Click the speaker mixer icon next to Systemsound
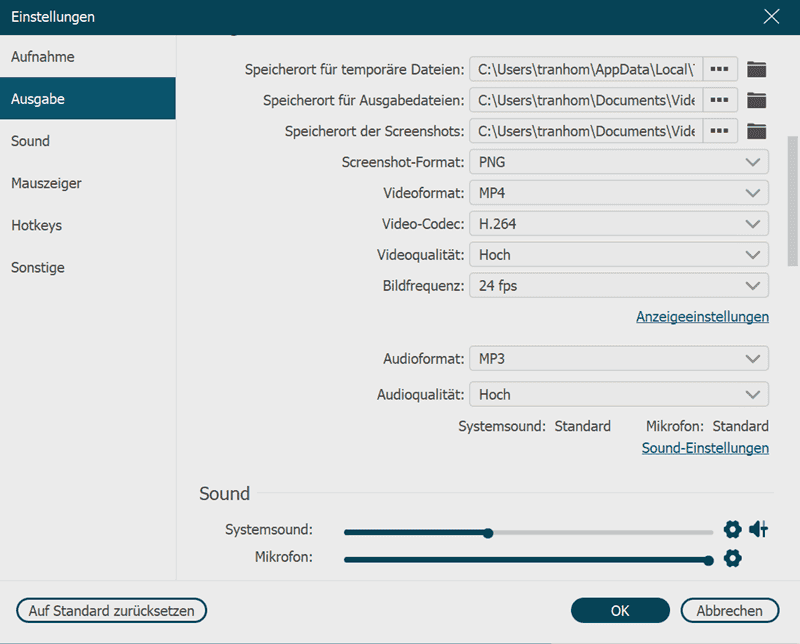 (x=758, y=530)
